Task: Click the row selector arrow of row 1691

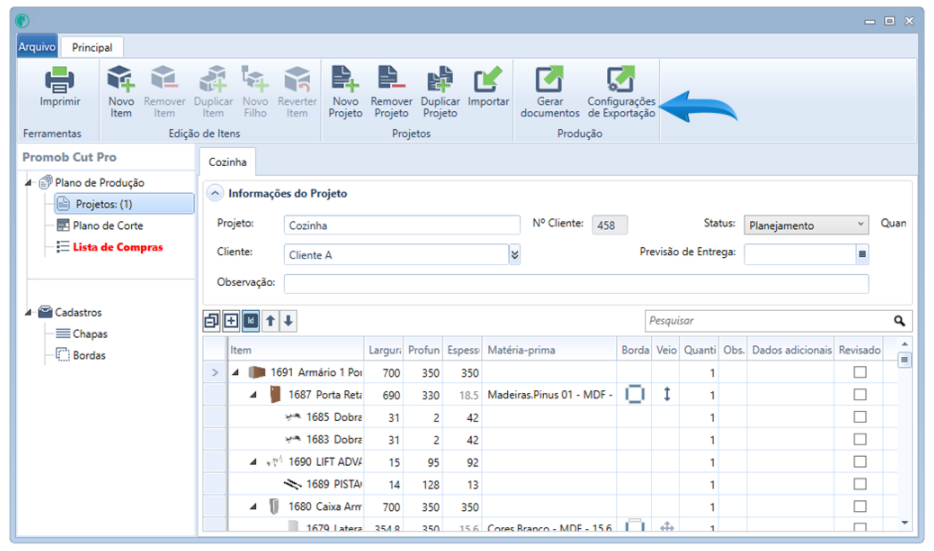Action: point(215,373)
